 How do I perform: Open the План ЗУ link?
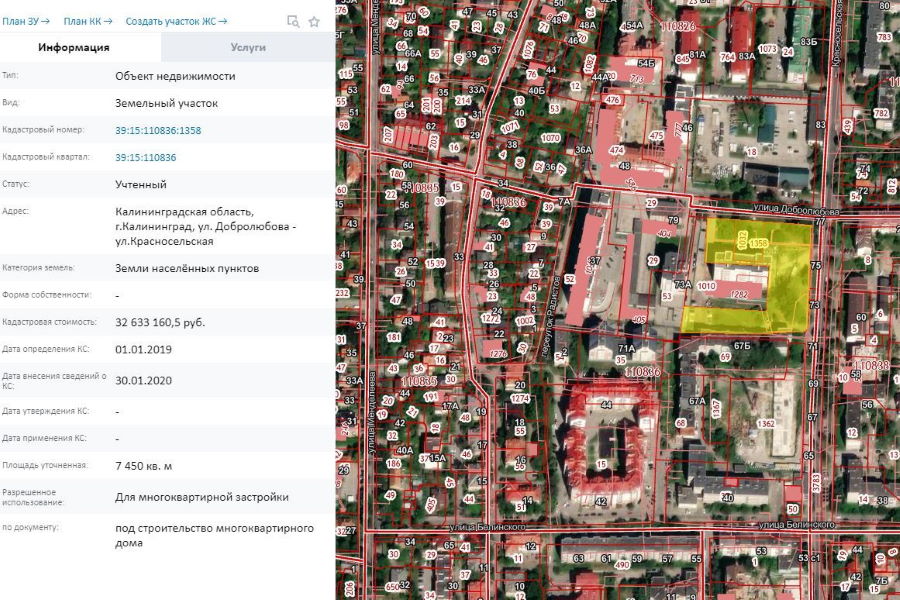[x=26, y=21]
